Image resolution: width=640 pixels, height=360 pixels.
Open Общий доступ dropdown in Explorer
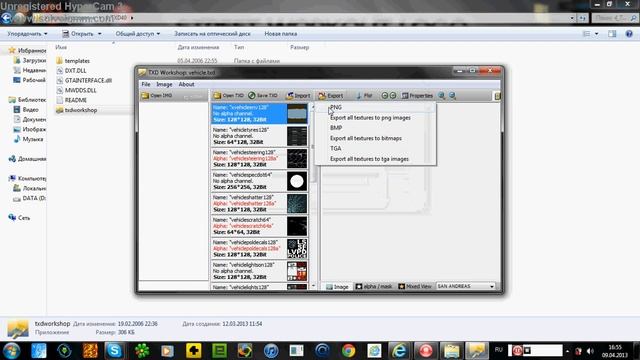coord(138,34)
